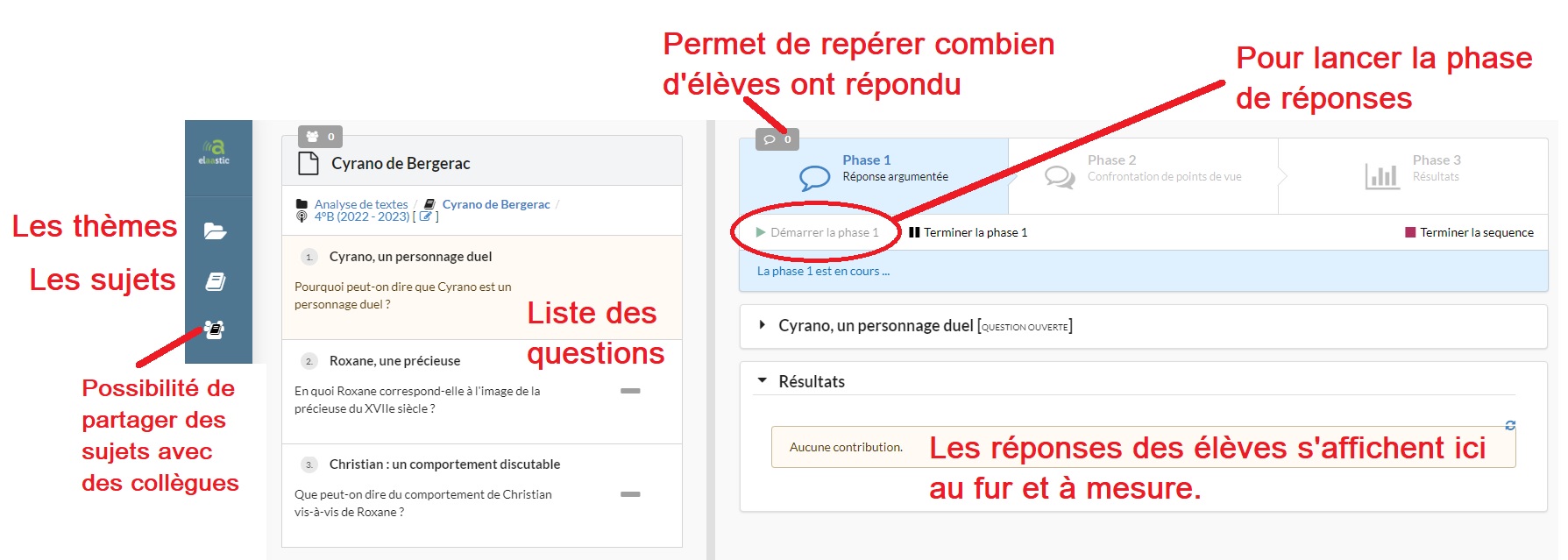The width and height of the screenshot is (1568, 560).
Task: Click the number 1 badge of first question
Action: pos(309,257)
